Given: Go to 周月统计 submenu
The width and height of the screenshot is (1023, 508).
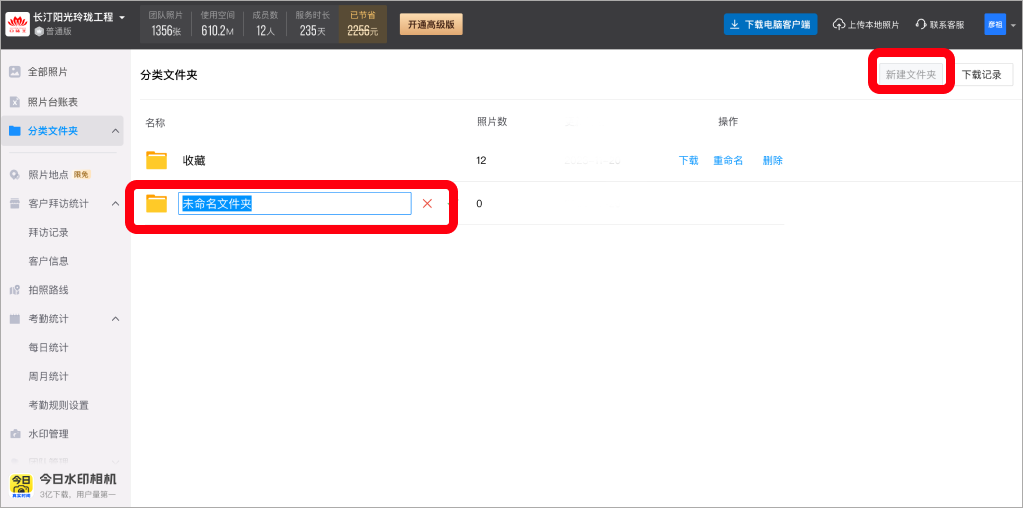Looking at the screenshot, I should pyautogui.click(x=48, y=376).
